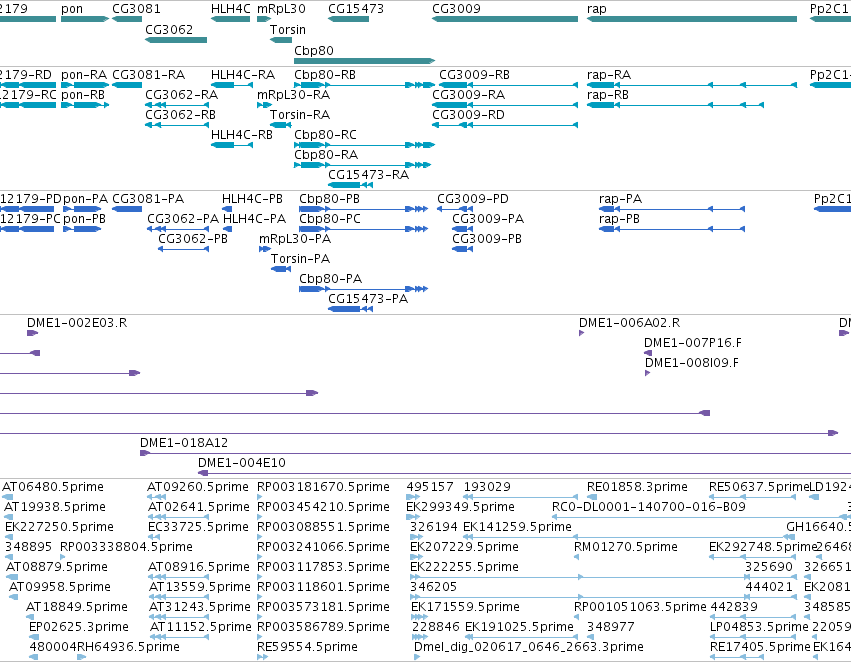Click transcript HLH4C-RB
The image size is (851, 662).
(242, 135)
